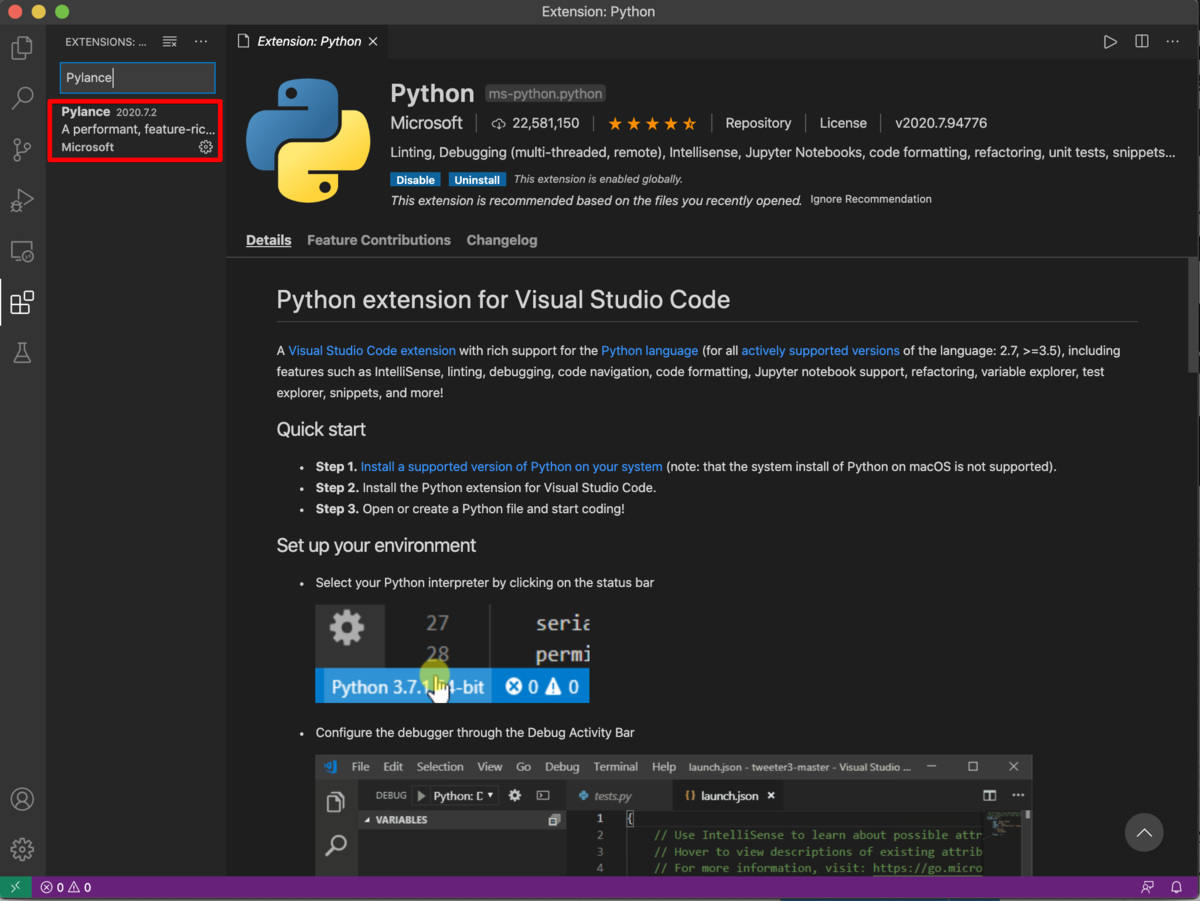The image size is (1200, 901).
Task: Open errors and warnings count in status bar
Action: pyautogui.click(x=66, y=887)
